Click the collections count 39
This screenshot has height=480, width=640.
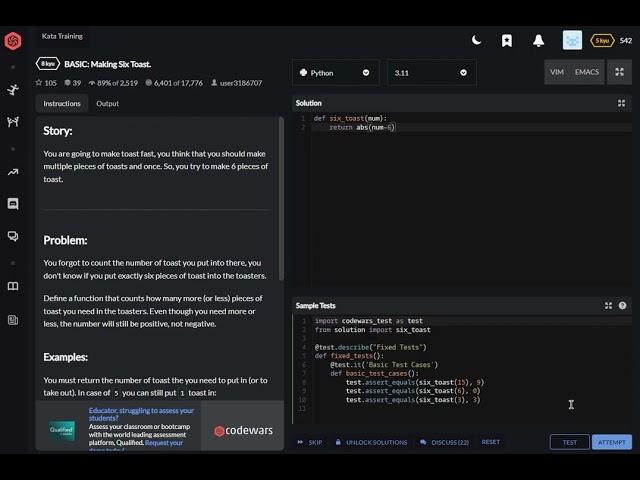73,83
